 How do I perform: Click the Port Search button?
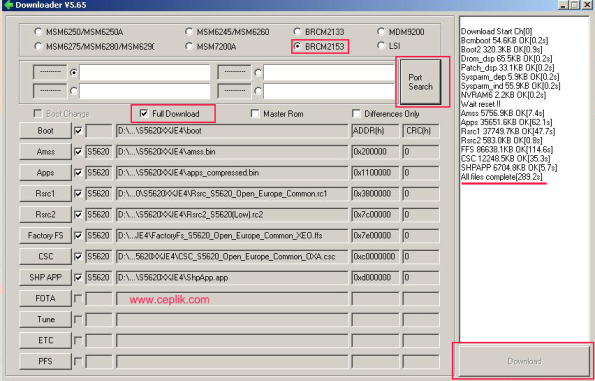click(420, 82)
